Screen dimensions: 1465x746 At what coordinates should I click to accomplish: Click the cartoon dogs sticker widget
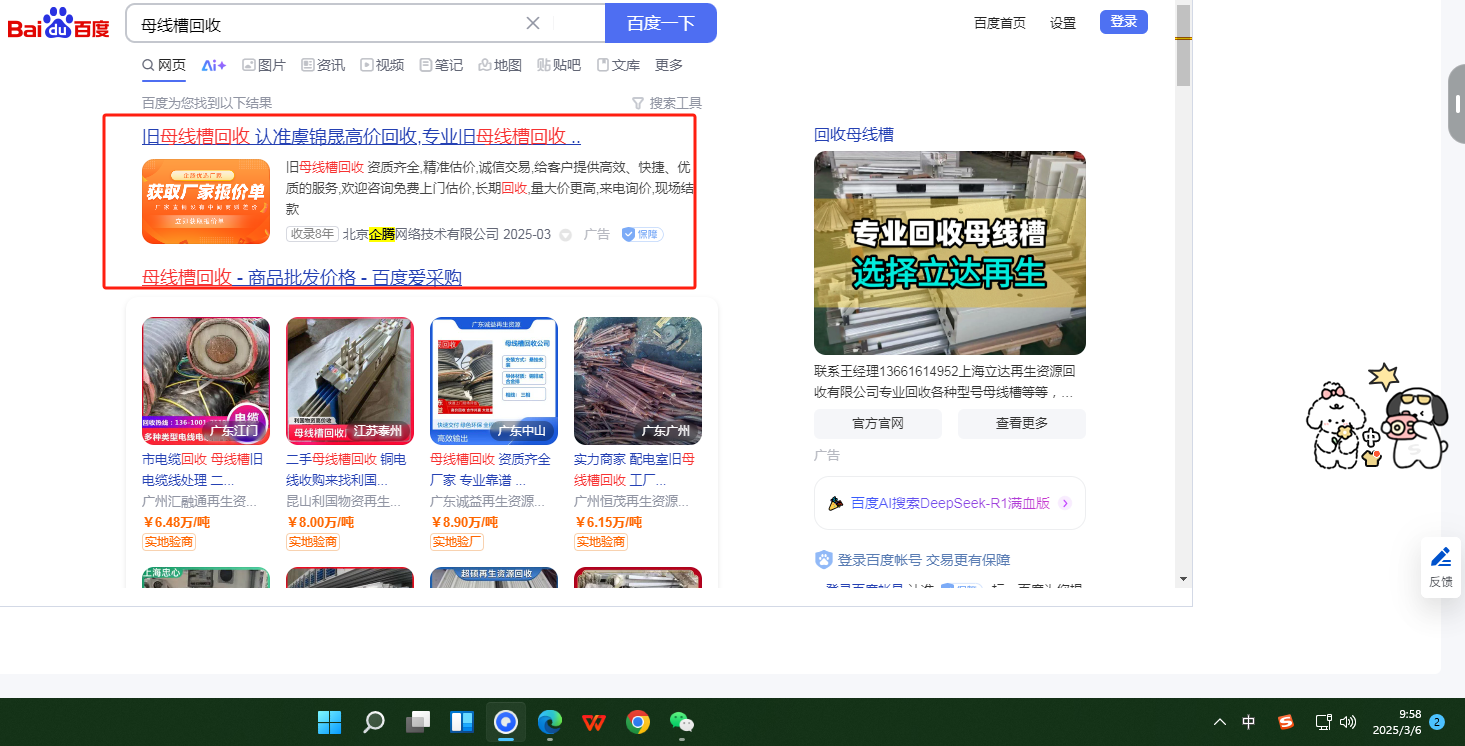(1378, 417)
